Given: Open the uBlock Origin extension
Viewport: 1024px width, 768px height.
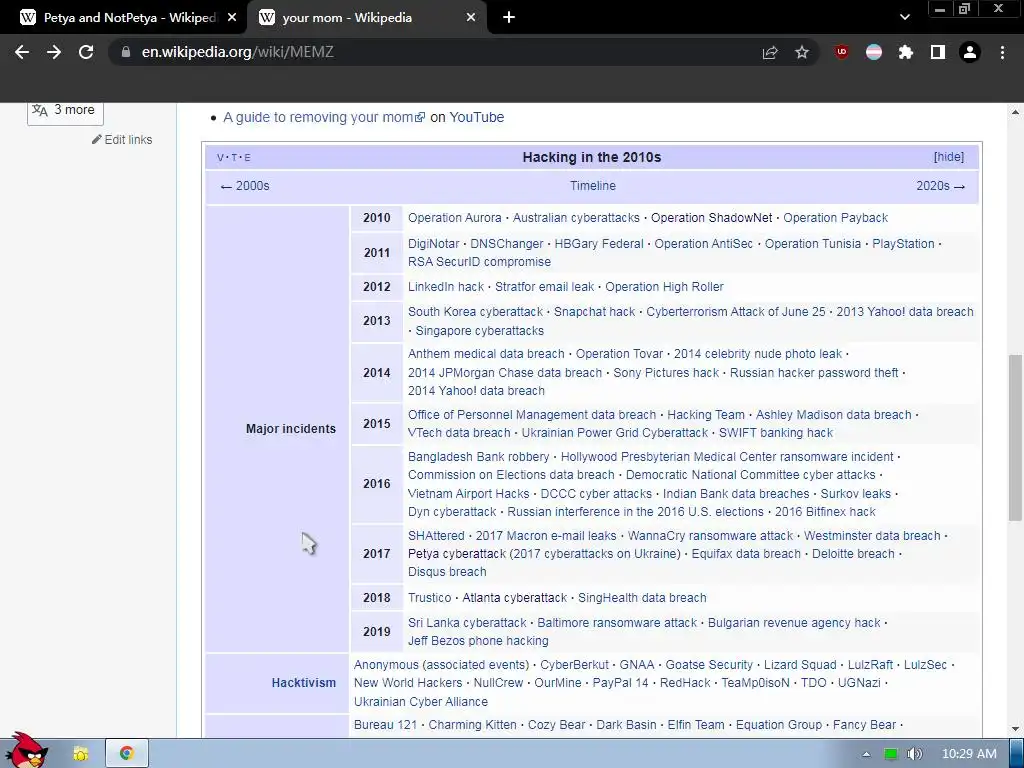Looking at the screenshot, I should point(842,52).
